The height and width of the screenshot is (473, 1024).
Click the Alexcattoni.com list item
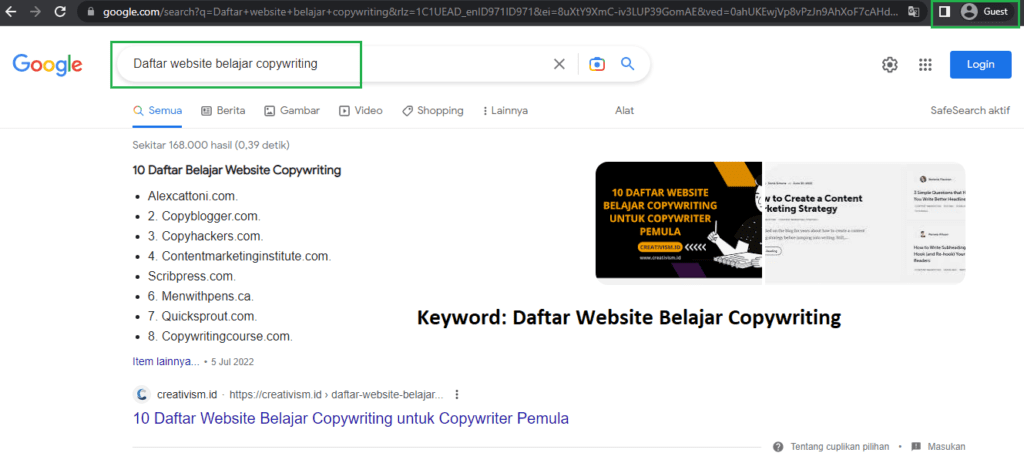(x=193, y=196)
